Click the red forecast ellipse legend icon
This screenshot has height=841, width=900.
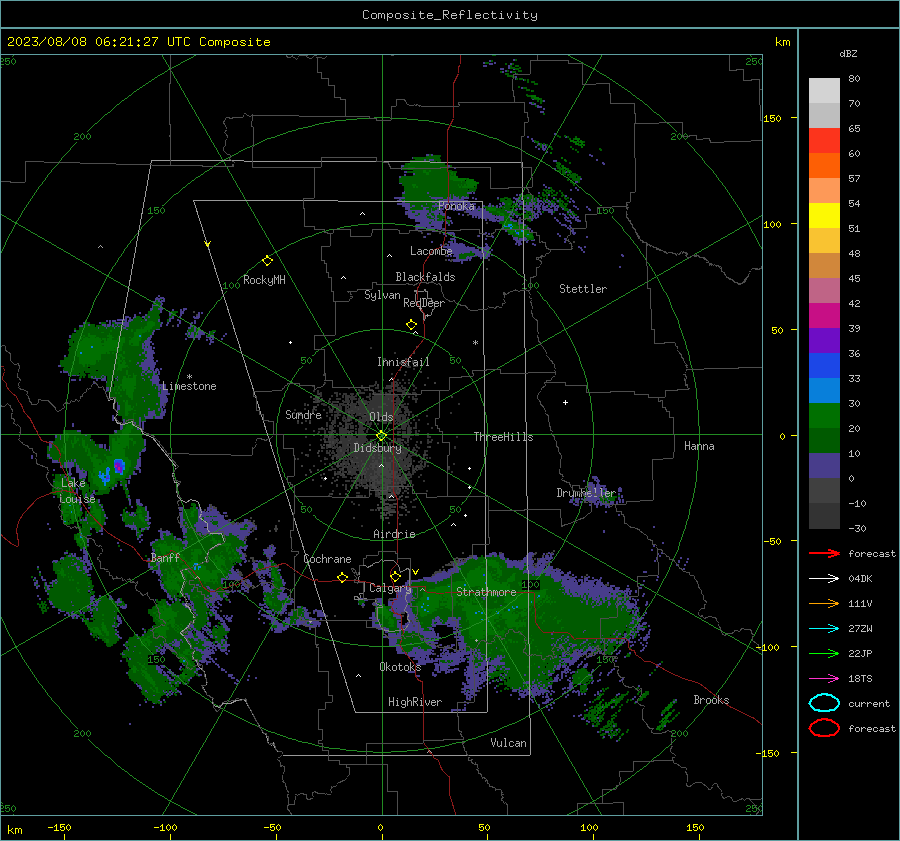tap(824, 728)
